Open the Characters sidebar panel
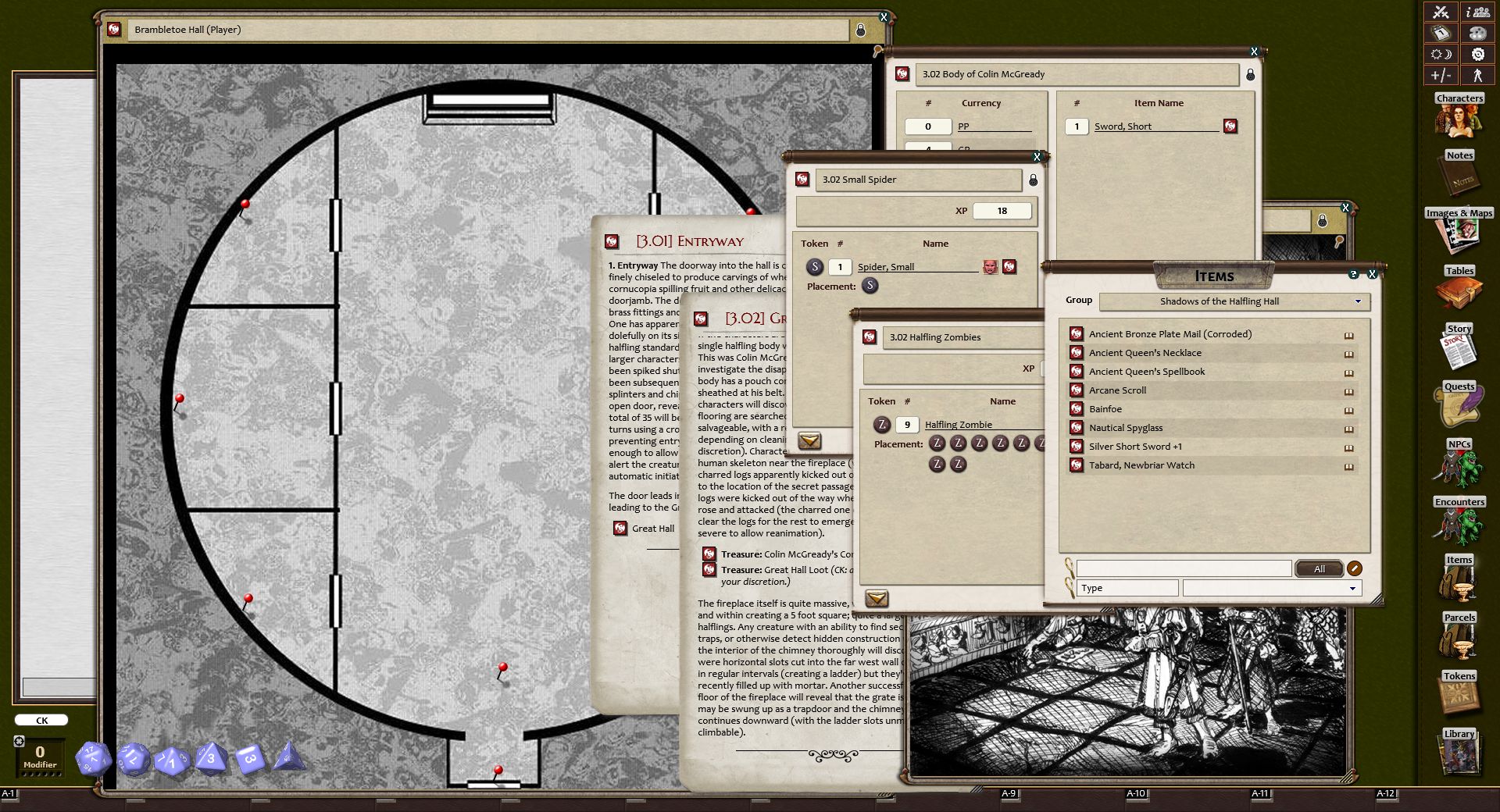 1458,116
